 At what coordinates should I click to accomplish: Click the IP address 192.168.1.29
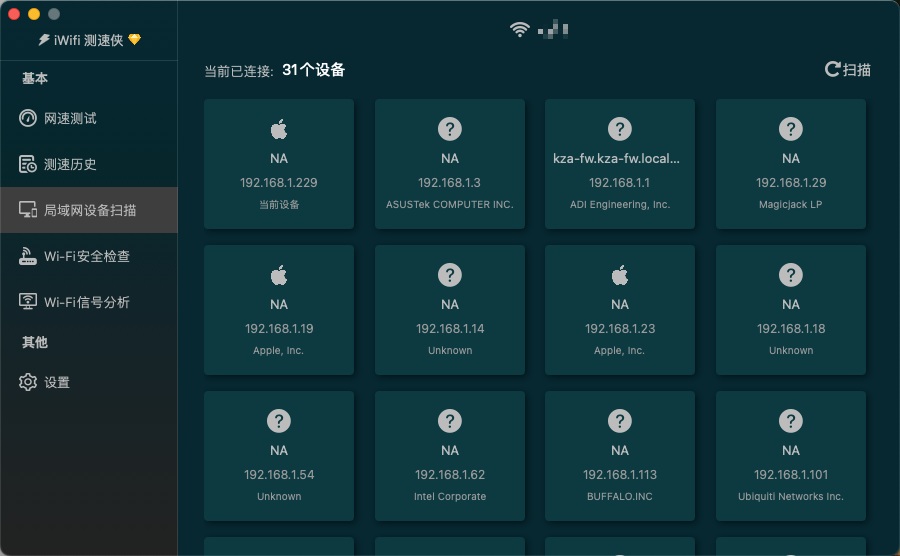[791, 182]
